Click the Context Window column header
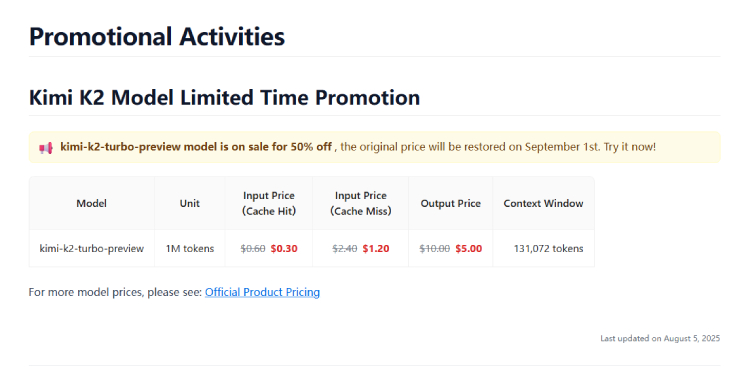The image size is (750, 368). 543,203
